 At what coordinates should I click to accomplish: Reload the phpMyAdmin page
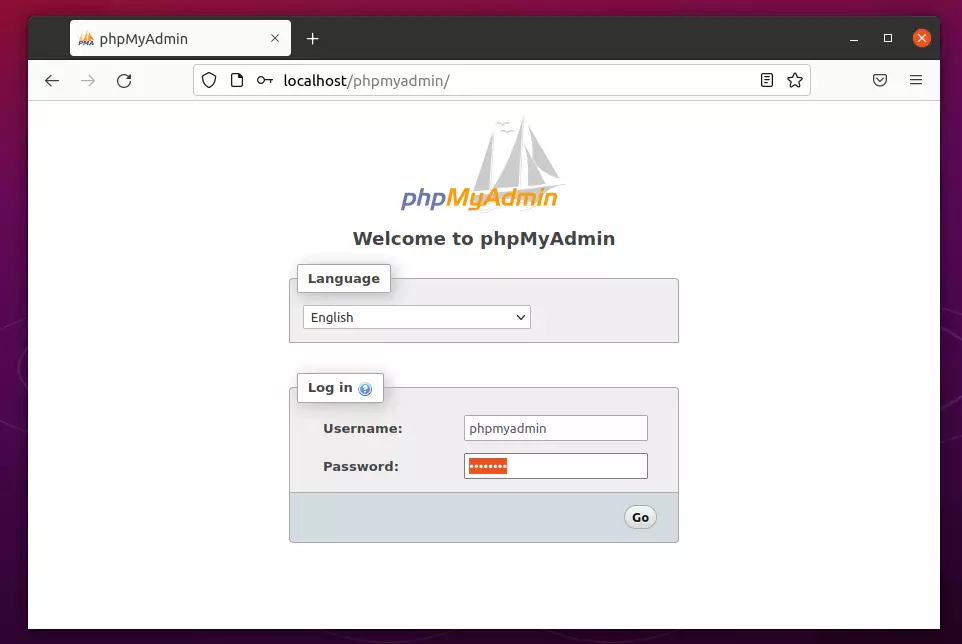click(124, 80)
